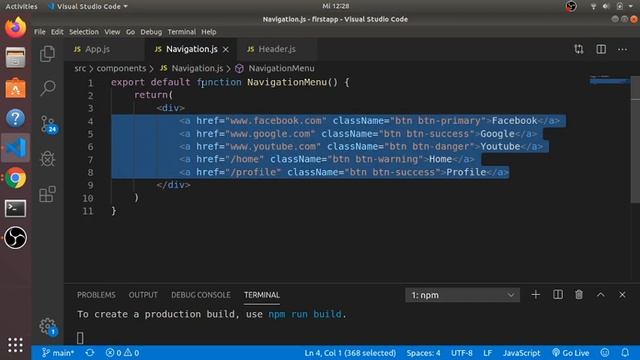
Task: Change language mode JavaScript in status bar
Action: click(521, 353)
